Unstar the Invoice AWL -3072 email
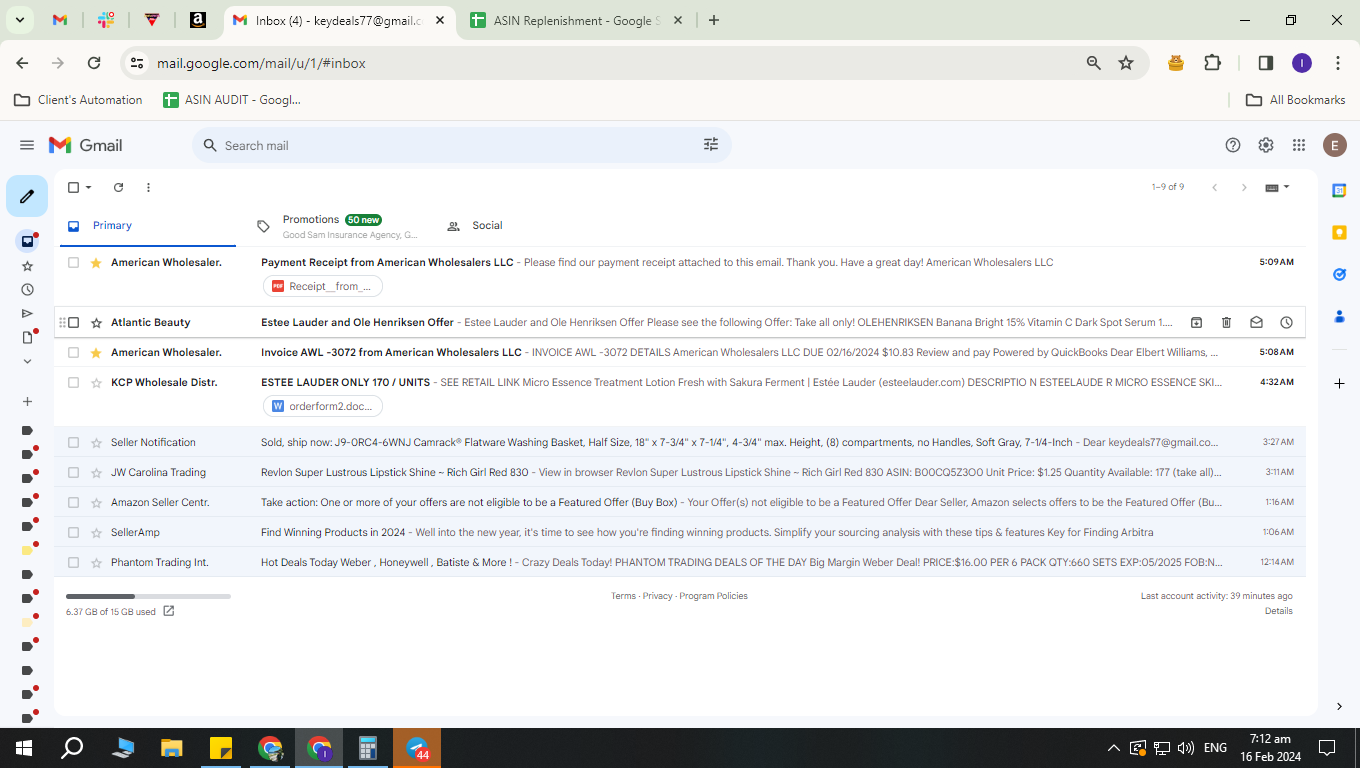The width and height of the screenshot is (1360, 768). pos(96,352)
